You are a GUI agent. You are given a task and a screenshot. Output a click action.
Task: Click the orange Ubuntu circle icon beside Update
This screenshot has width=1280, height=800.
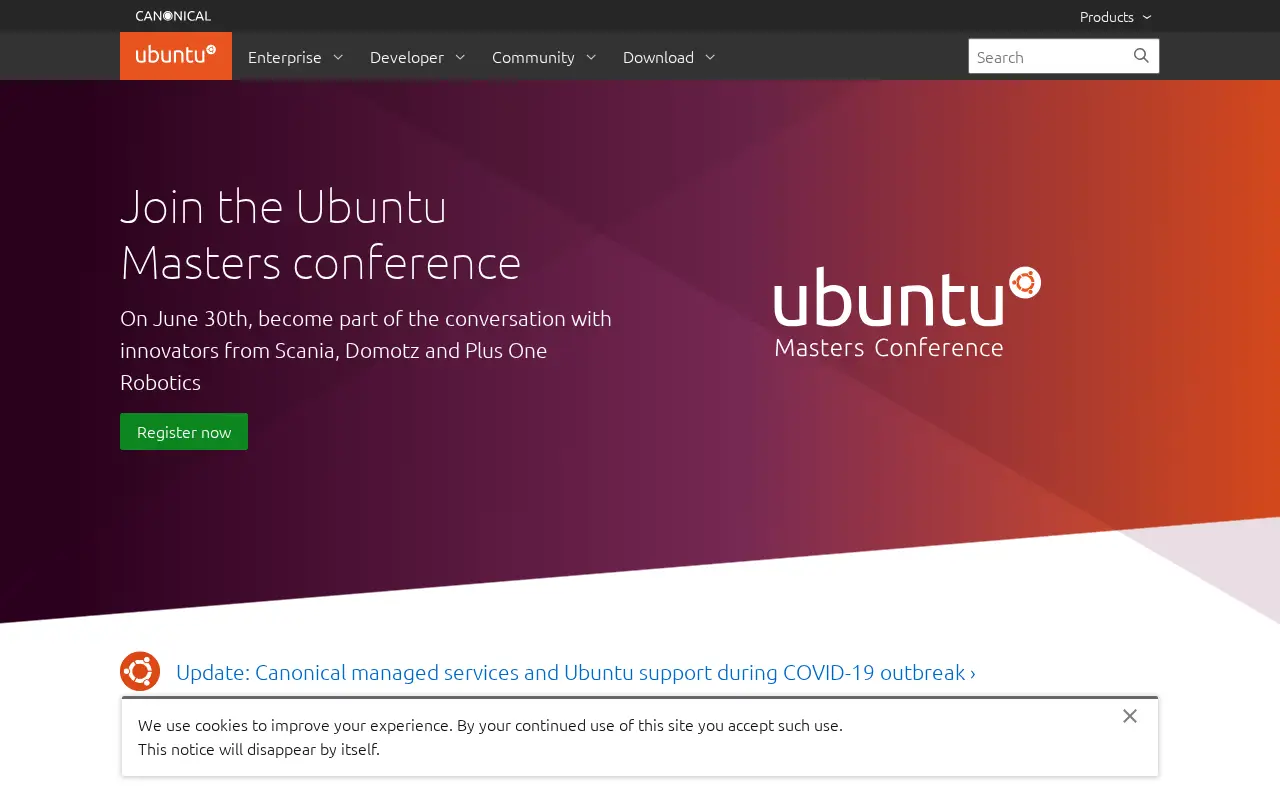coord(140,671)
